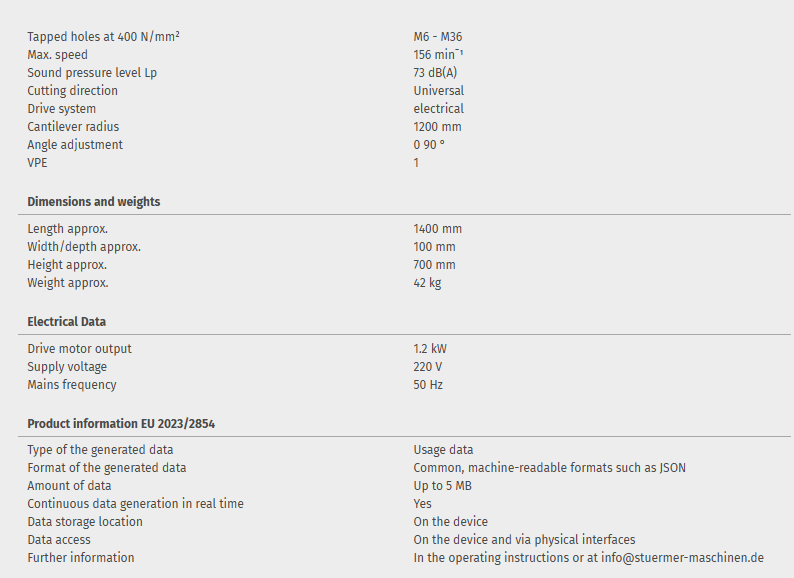
Task: Click the 1200 mm cantilever radius value
Action: coord(437,127)
